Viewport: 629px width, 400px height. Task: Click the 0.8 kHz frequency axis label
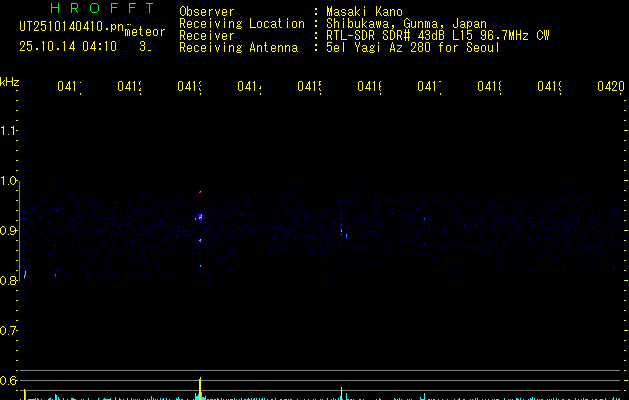[8, 281]
